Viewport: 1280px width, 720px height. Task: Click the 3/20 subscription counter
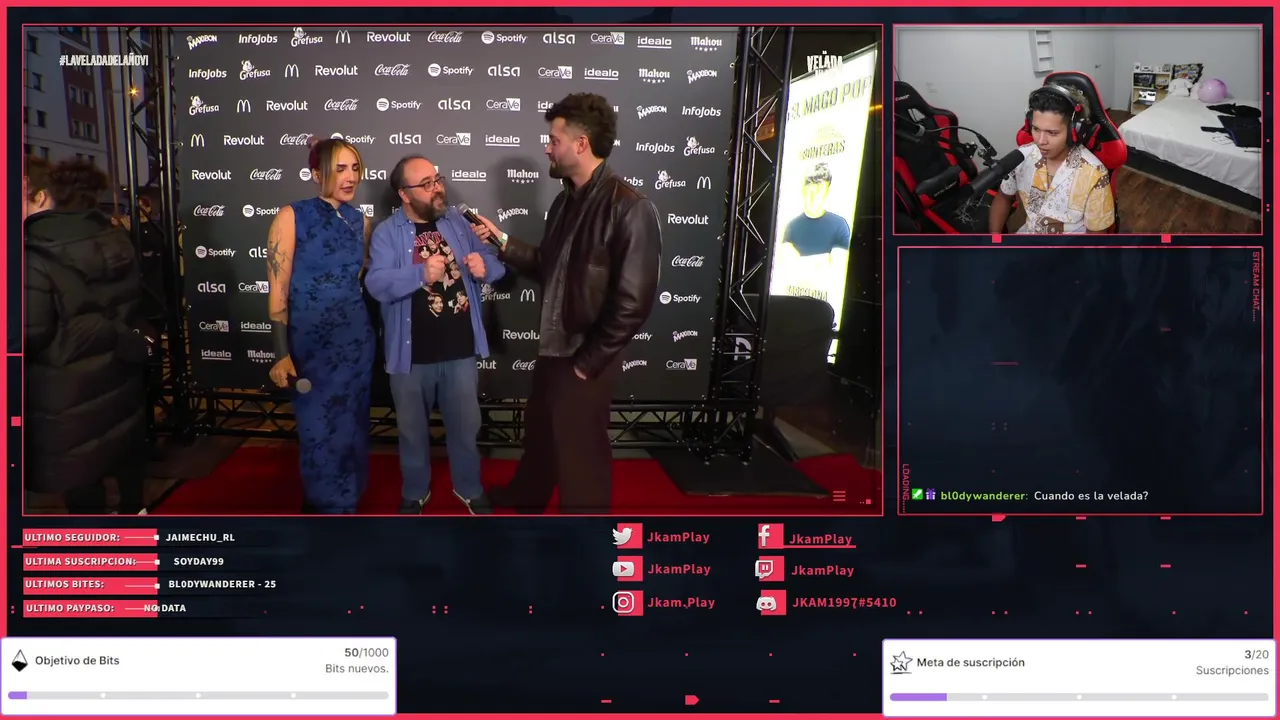coord(1256,655)
